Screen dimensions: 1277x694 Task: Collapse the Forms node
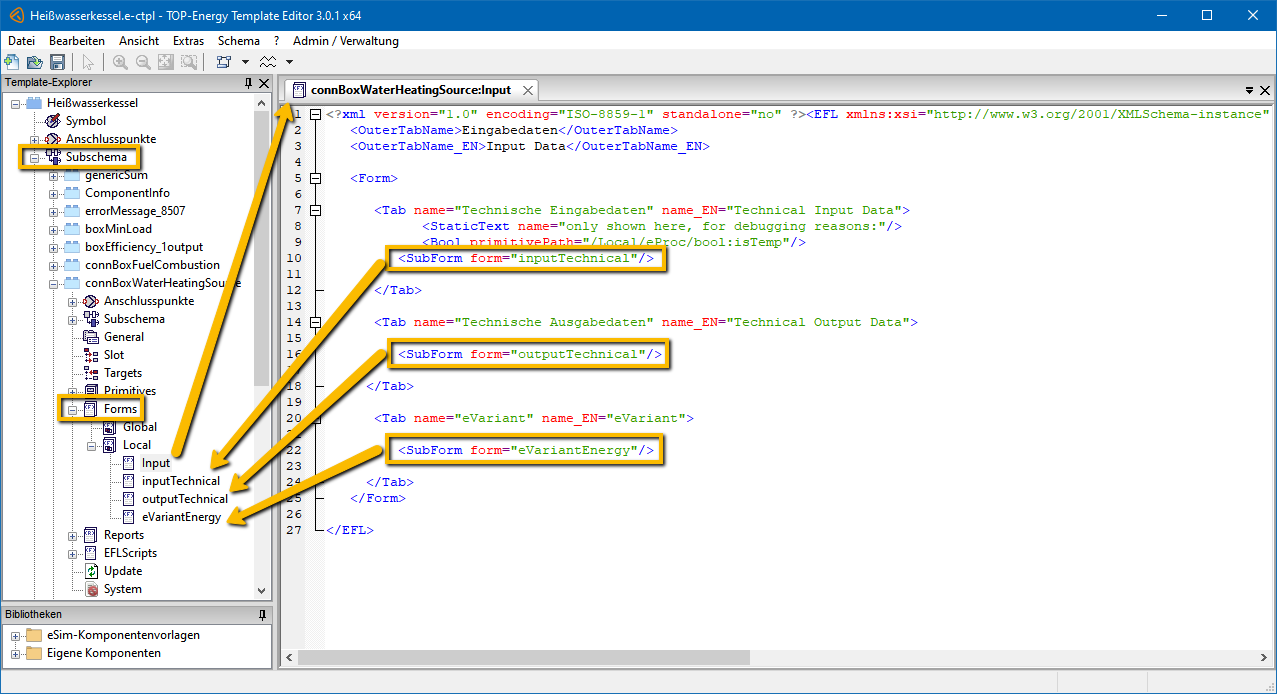[73, 409]
